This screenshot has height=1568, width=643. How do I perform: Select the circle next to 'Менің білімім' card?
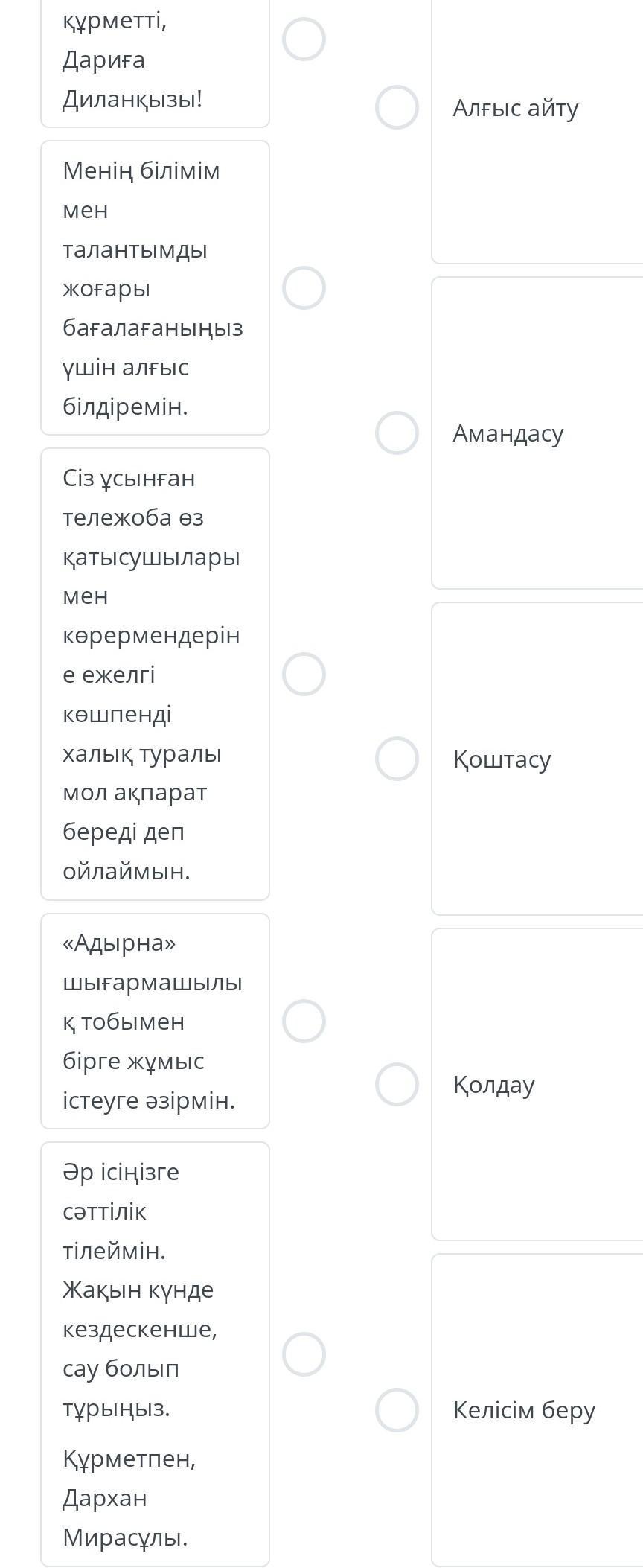click(304, 287)
